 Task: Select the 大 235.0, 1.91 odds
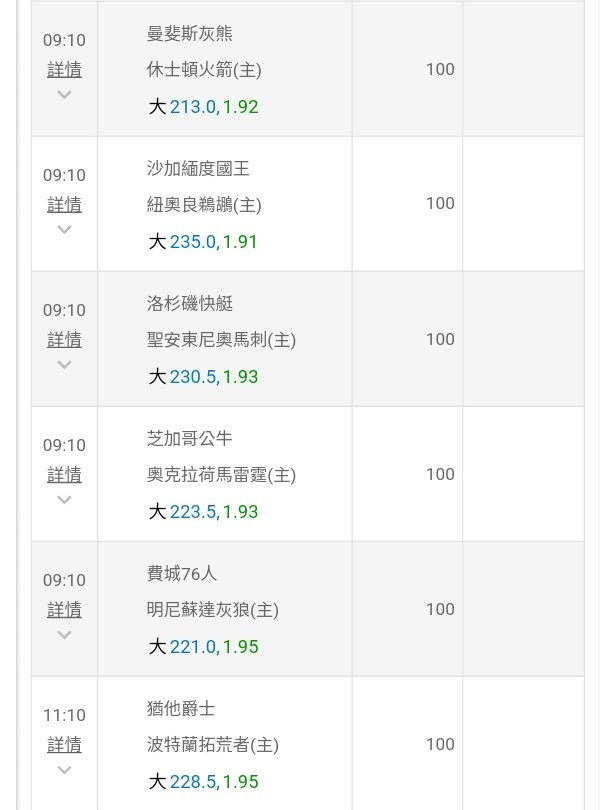tap(203, 242)
